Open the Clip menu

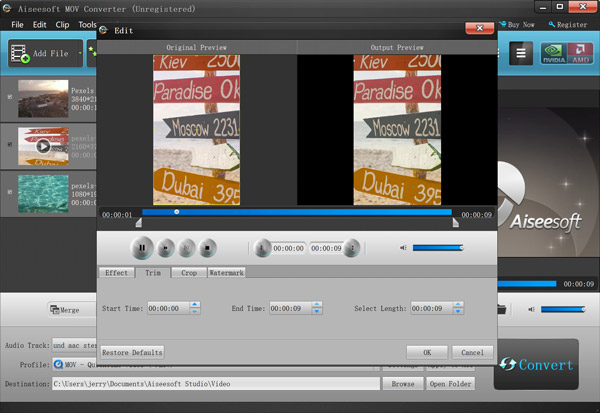point(62,24)
